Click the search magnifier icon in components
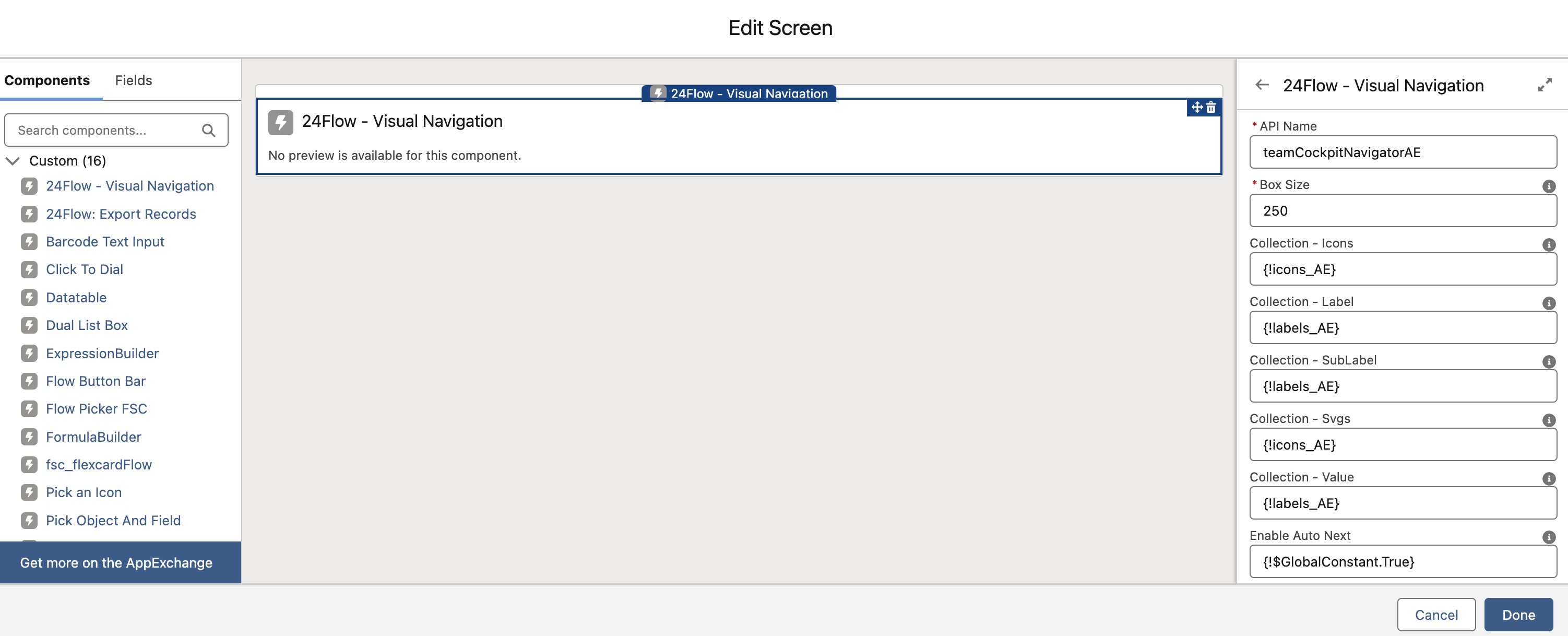The height and width of the screenshot is (636, 1568). coord(208,131)
